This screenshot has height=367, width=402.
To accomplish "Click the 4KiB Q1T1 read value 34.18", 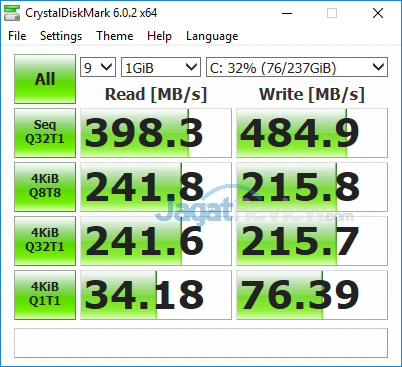I will click(x=156, y=295).
